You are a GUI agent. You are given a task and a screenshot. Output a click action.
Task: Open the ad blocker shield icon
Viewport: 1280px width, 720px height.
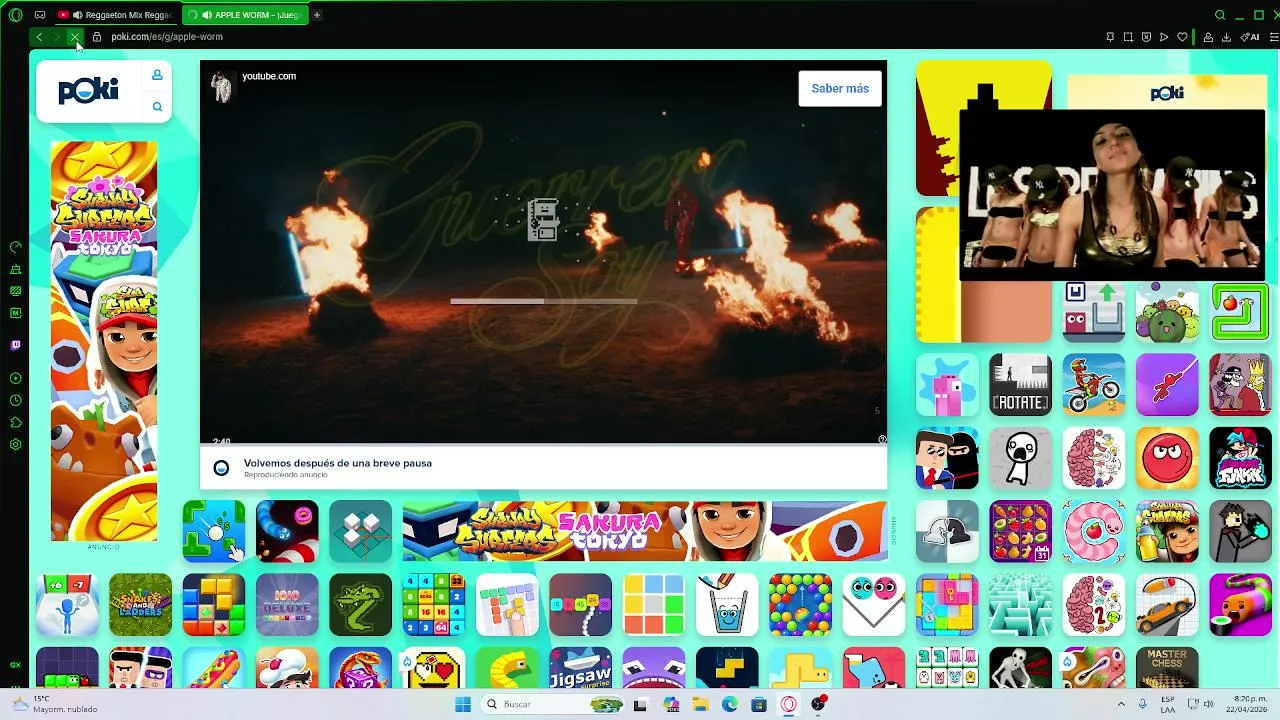[1146, 37]
